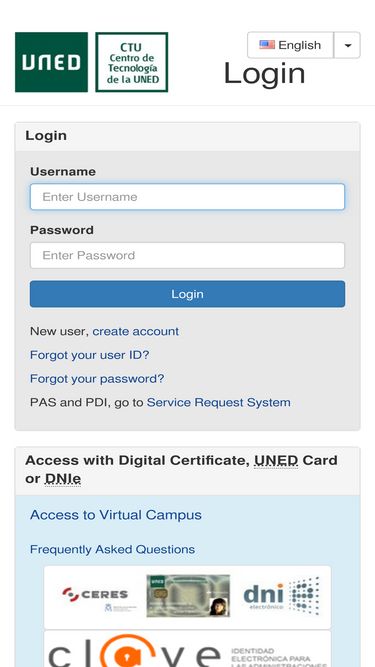Open the Frequently Asked Questions link

coord(112,549)
